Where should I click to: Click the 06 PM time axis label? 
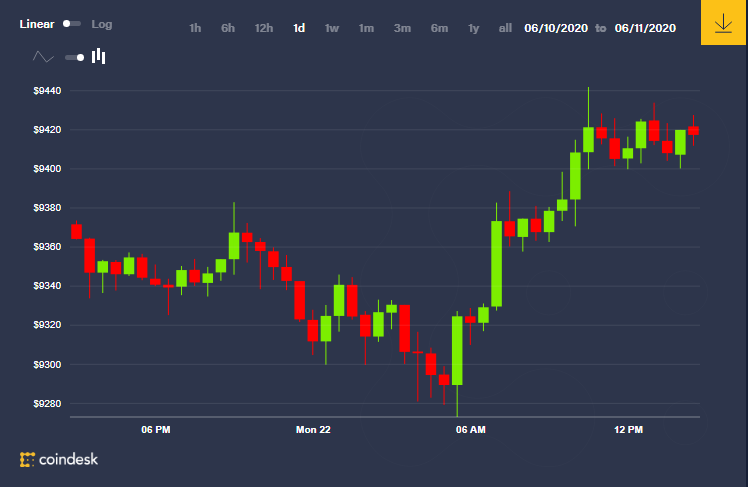click(156, 430)
